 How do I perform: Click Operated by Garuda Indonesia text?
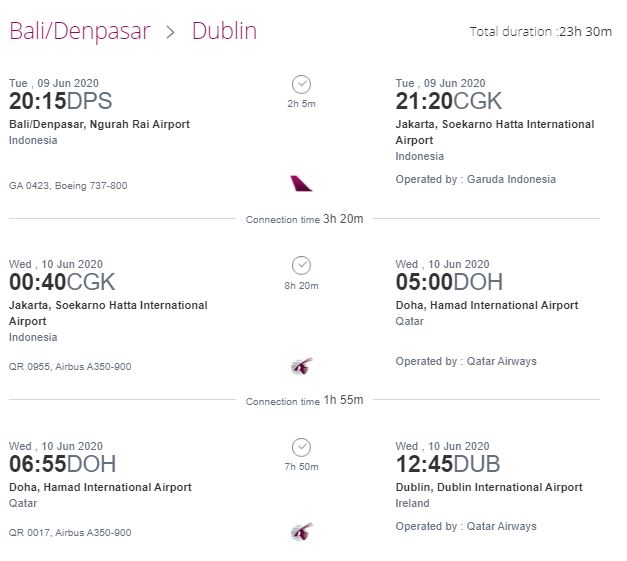(x=475, y=179)
